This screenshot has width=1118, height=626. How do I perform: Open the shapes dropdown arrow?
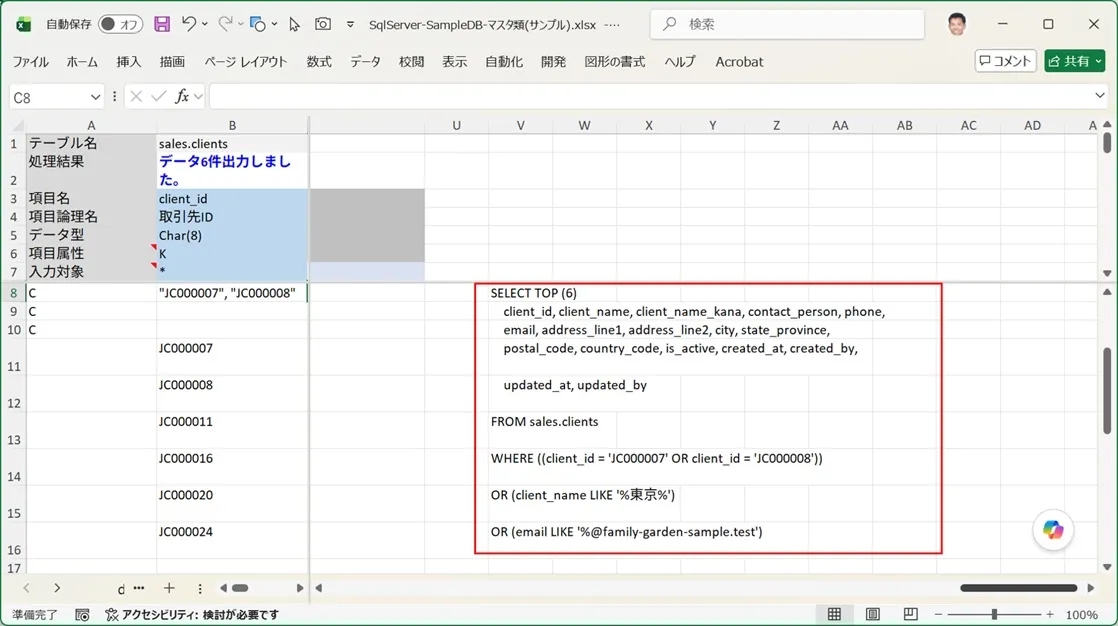coord(275,24)
